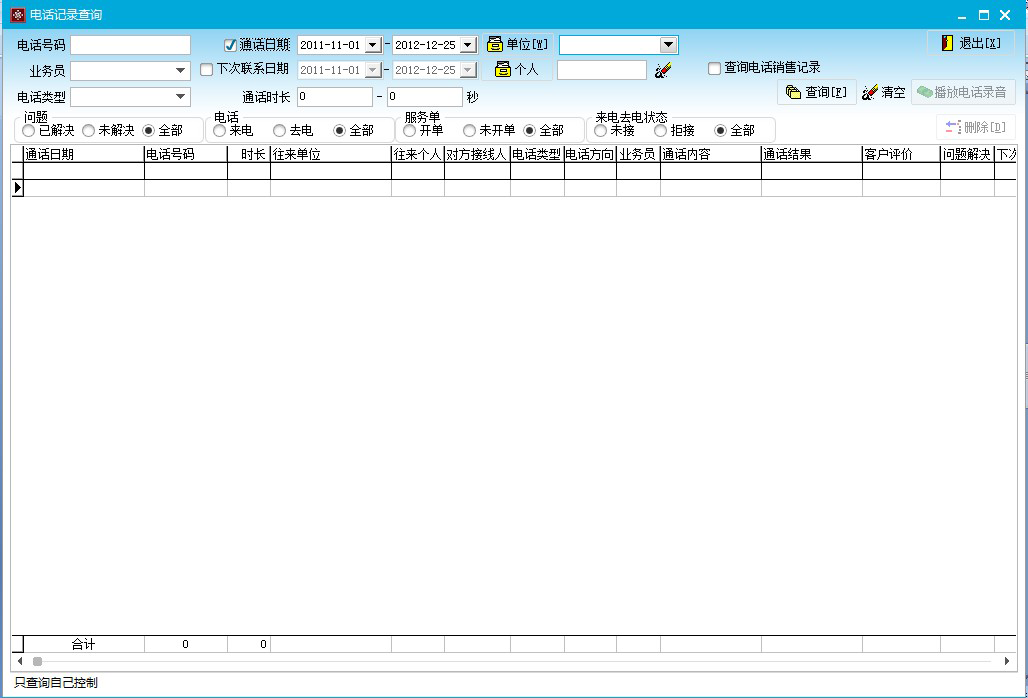Click the 通话时长 minimum seconds field

335,96
